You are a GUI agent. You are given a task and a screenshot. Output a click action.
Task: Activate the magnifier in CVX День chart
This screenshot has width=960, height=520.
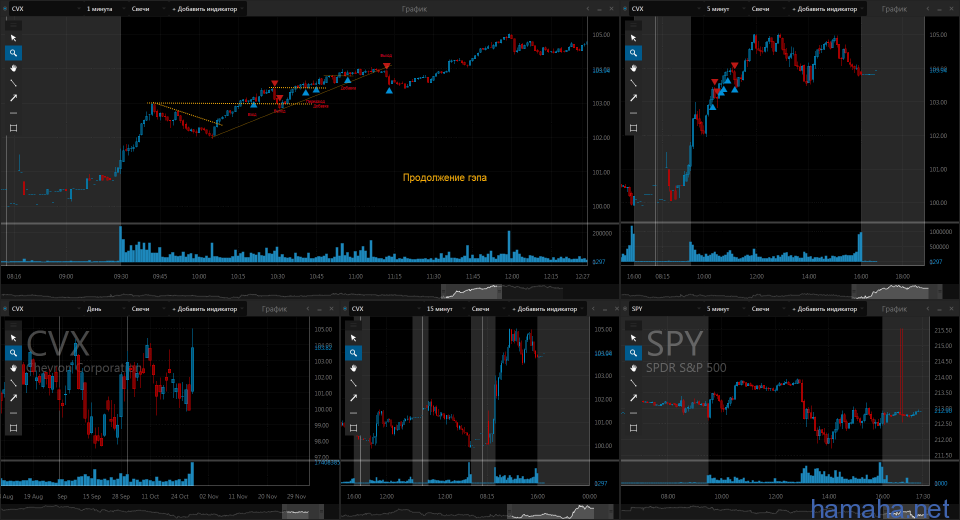13,353
